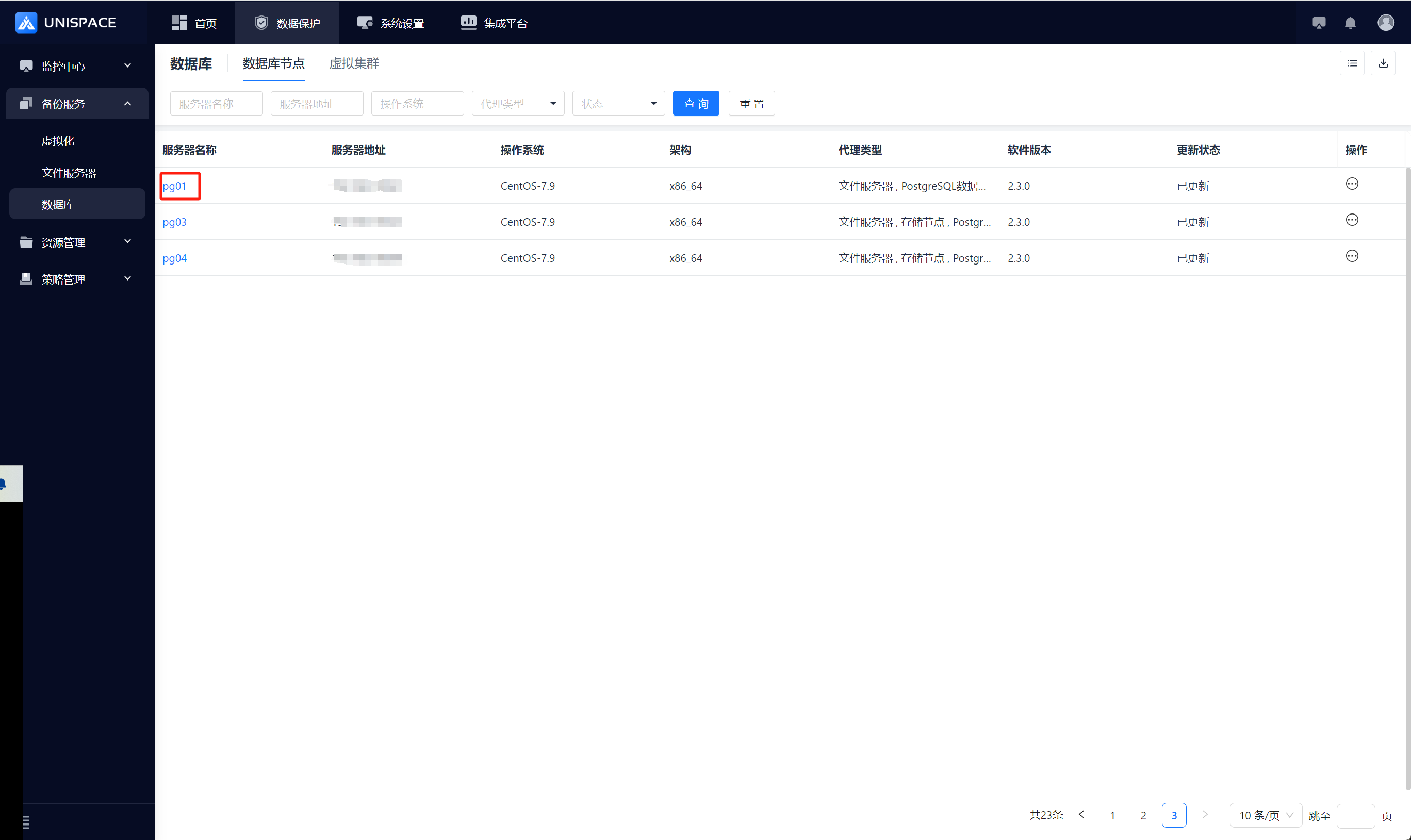Open the more actions icon for pg01
Screen dimensions: 1411x840
tap(1352, 184)
